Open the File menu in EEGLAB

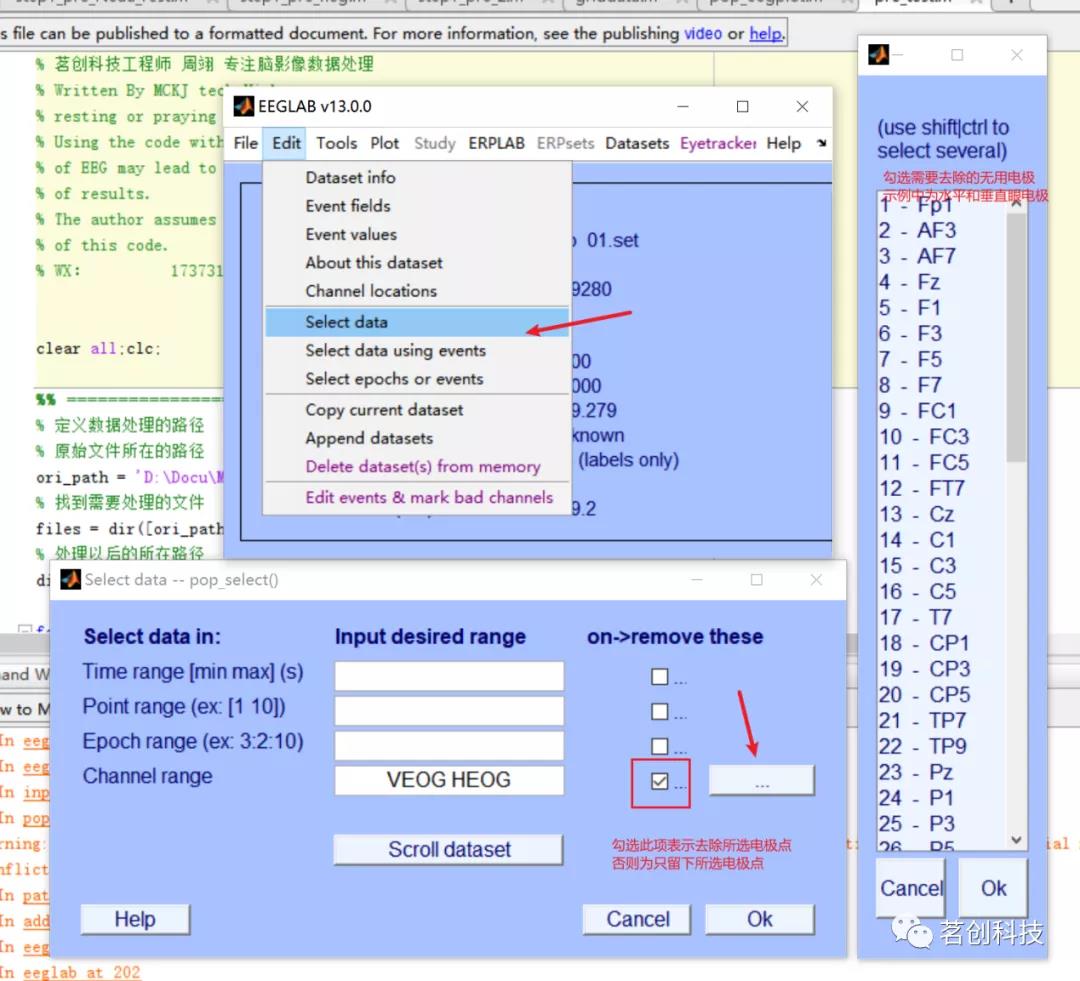point(245,143)
